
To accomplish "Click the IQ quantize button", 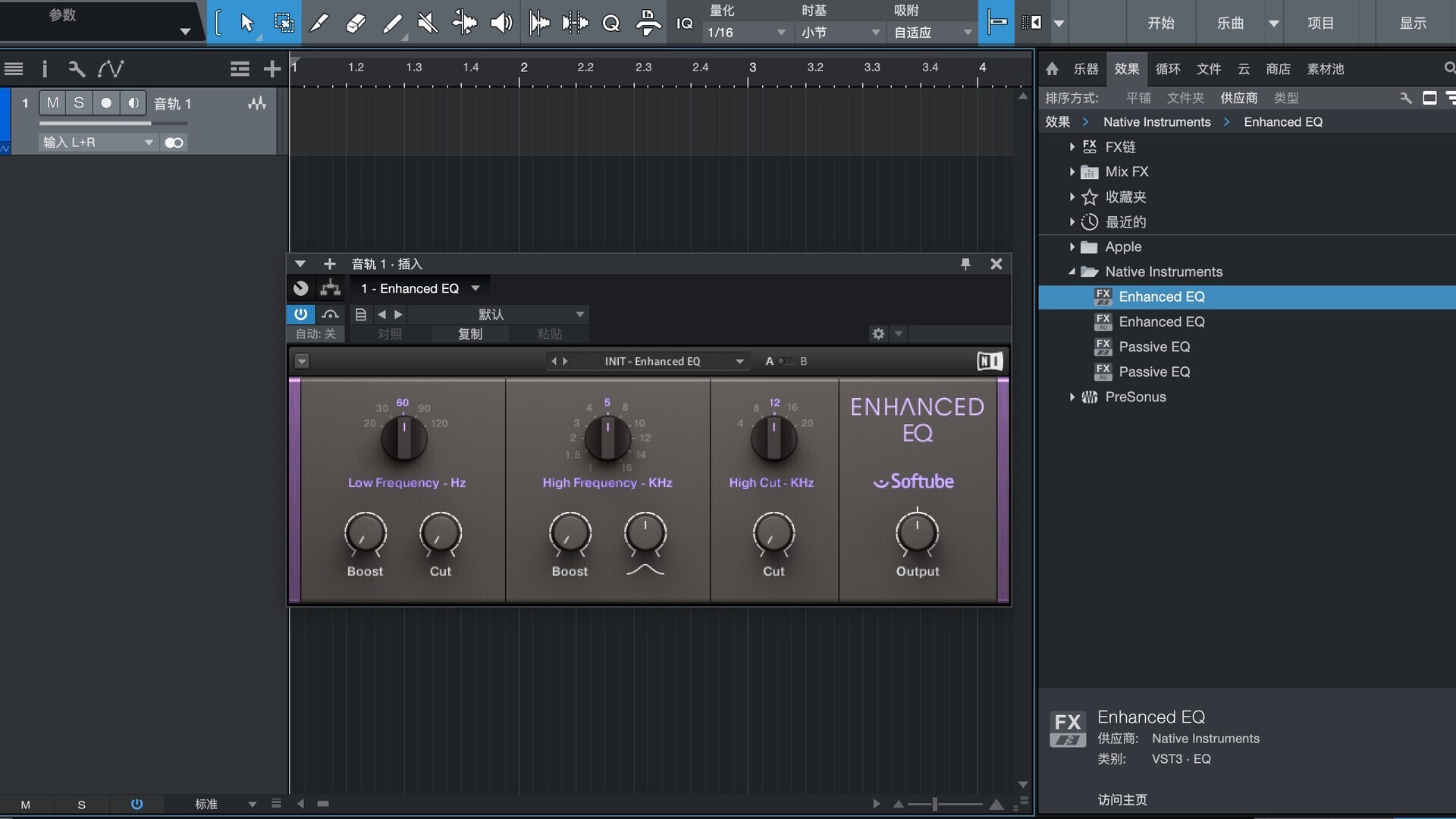I will [x=684, y=24].
